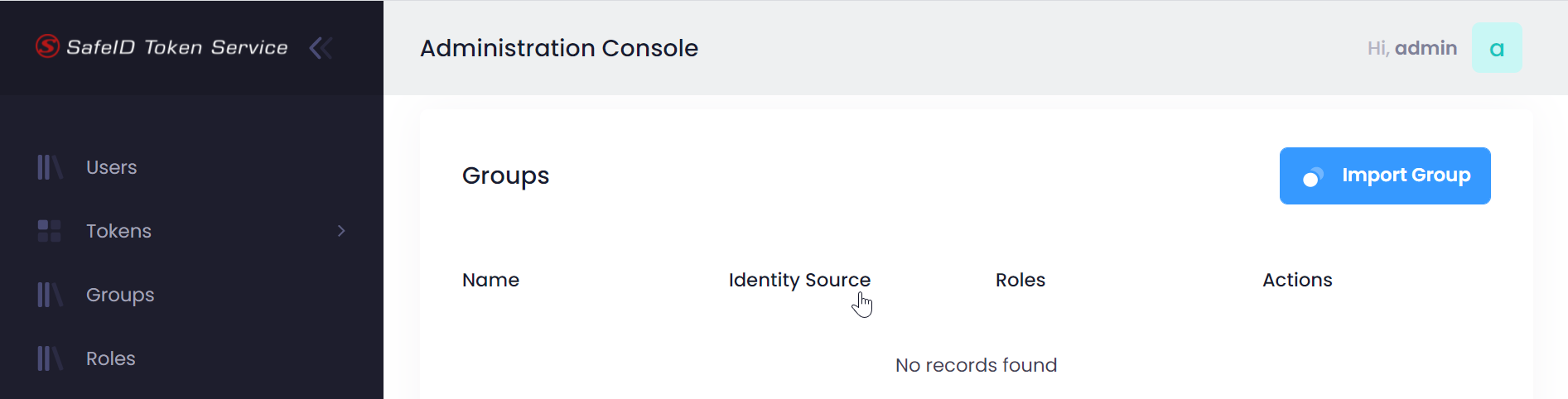
Task: Expand the Tokens submenu arrow
Action: (x=341, y=231)
